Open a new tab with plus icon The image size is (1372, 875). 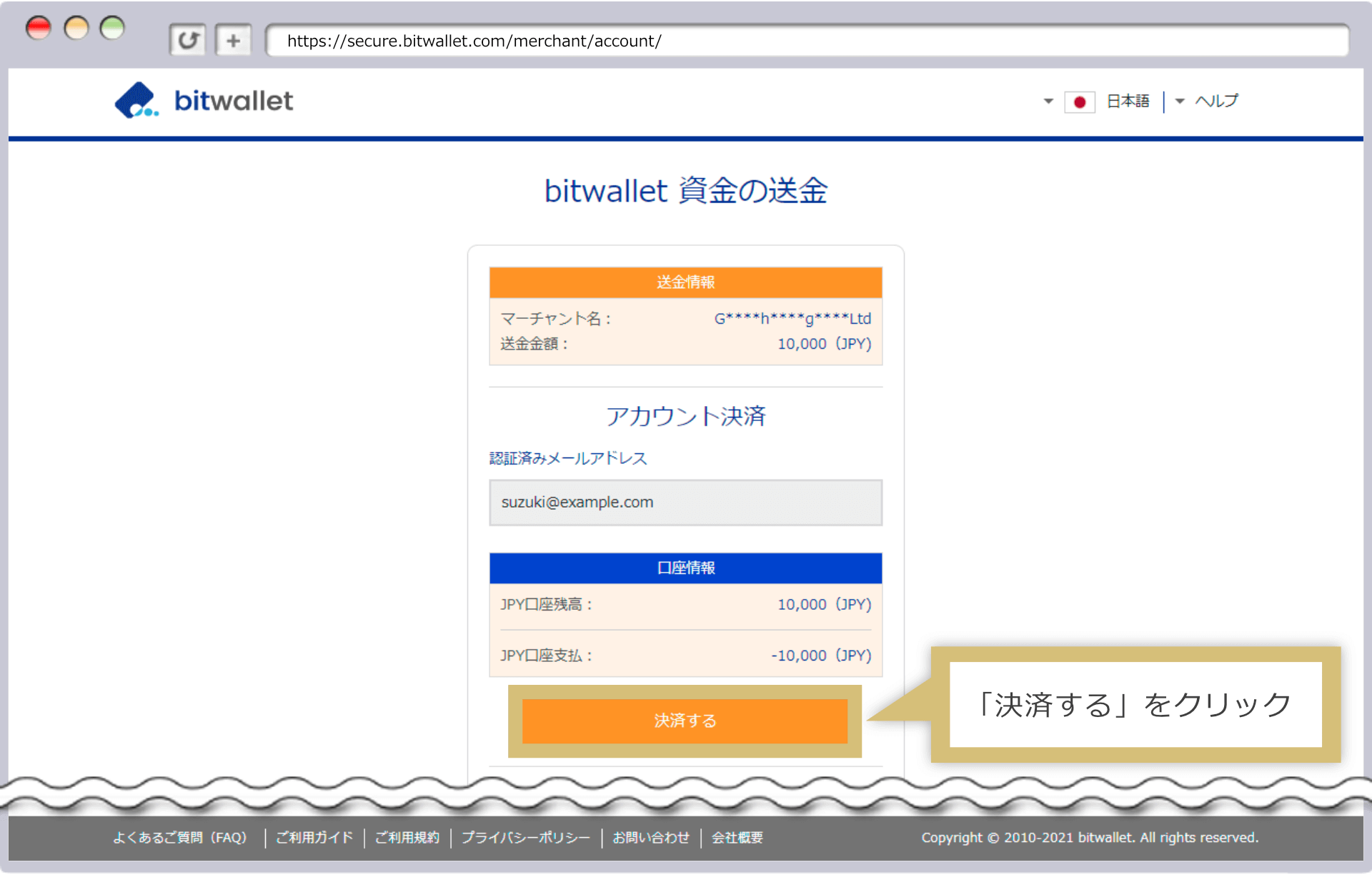click(233, 40)
